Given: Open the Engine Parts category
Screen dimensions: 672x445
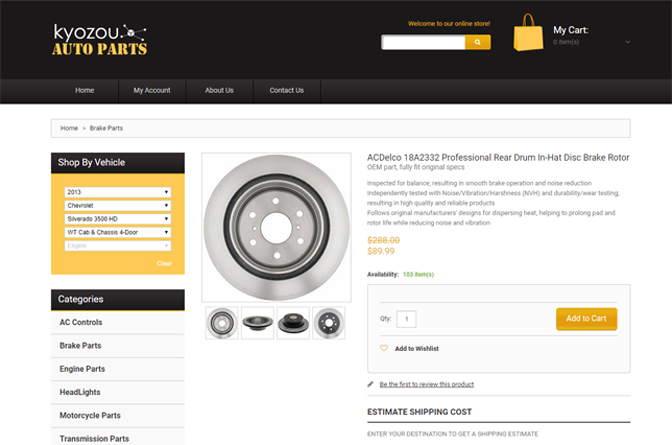Looking at the screenshot, I should point(82,369).
